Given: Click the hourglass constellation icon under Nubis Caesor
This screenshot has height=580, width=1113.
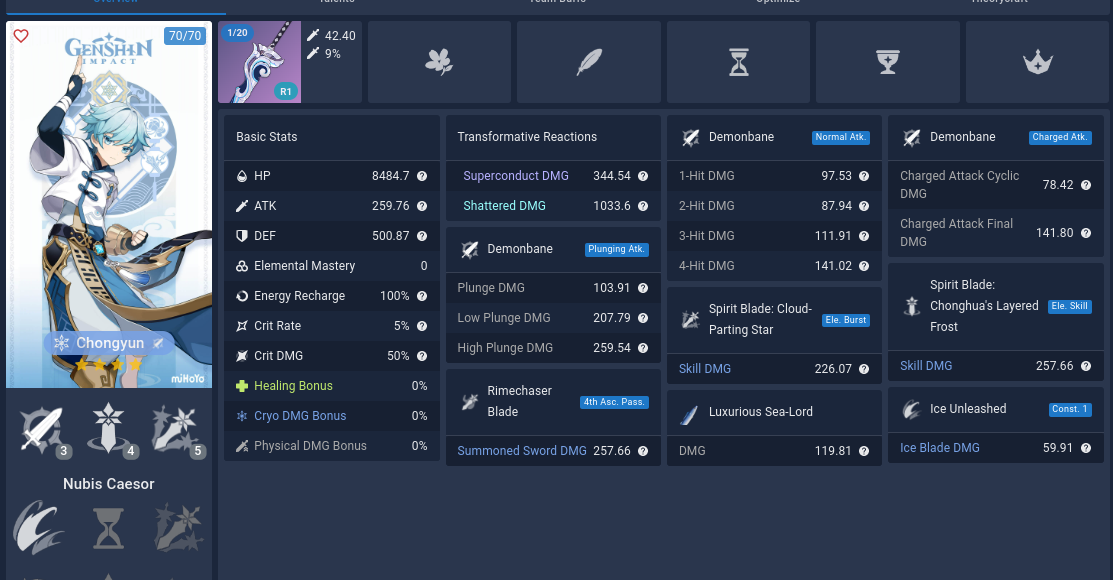Looking at the screenshot, I should click(x=108, y=527).
